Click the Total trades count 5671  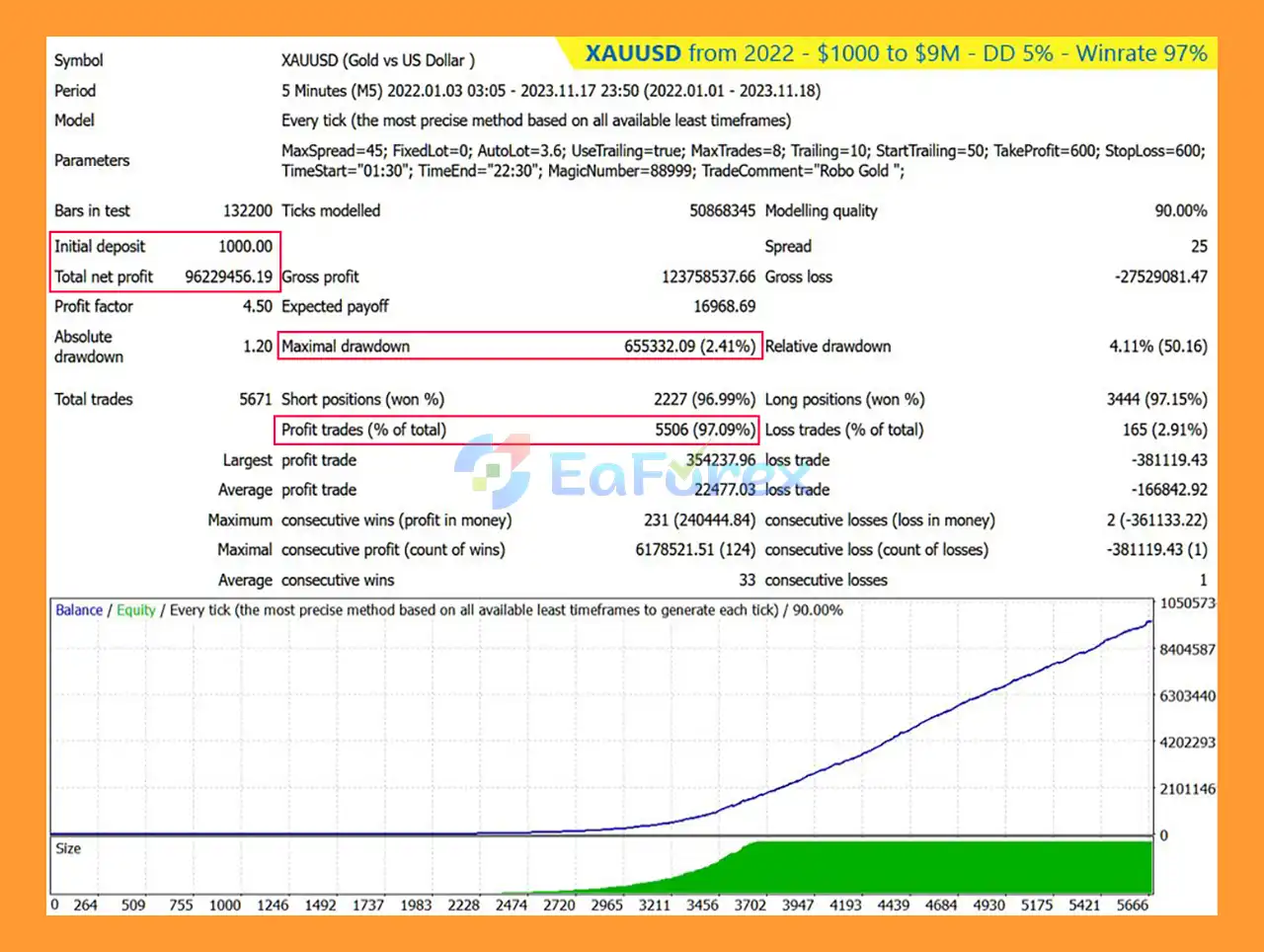pyautogui.click(x=255, y=400)
